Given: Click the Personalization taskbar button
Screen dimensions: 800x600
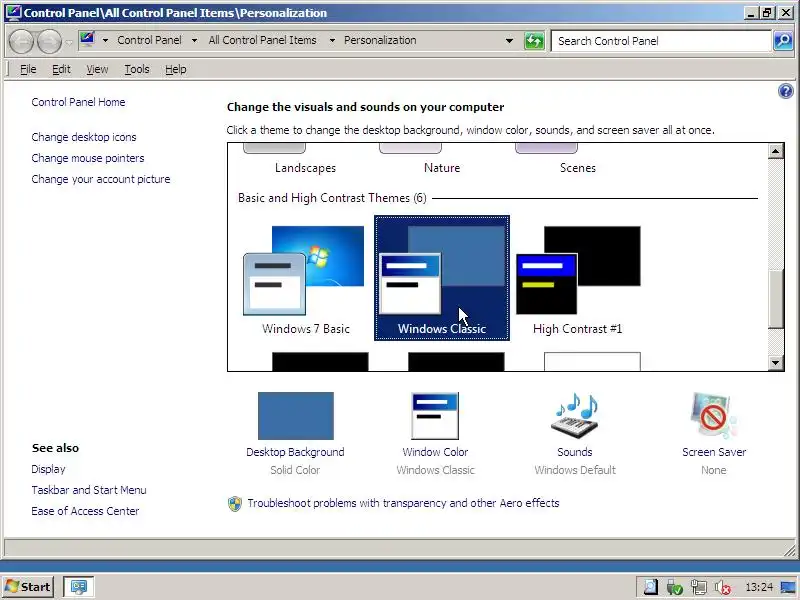Looking at the screenshot, I should 78,587.
